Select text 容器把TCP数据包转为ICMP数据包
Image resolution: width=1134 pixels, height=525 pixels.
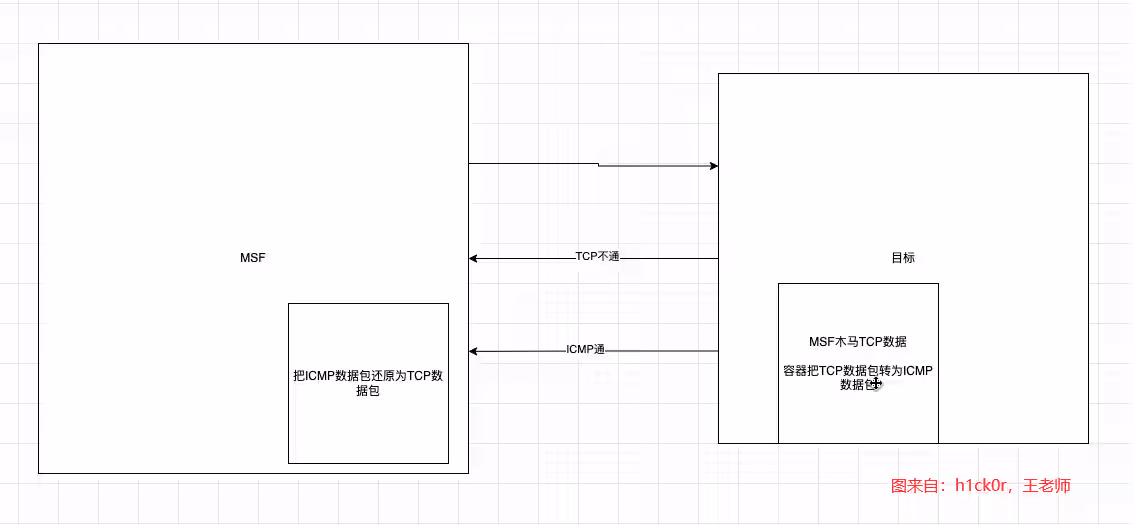[x=857, y=377]
